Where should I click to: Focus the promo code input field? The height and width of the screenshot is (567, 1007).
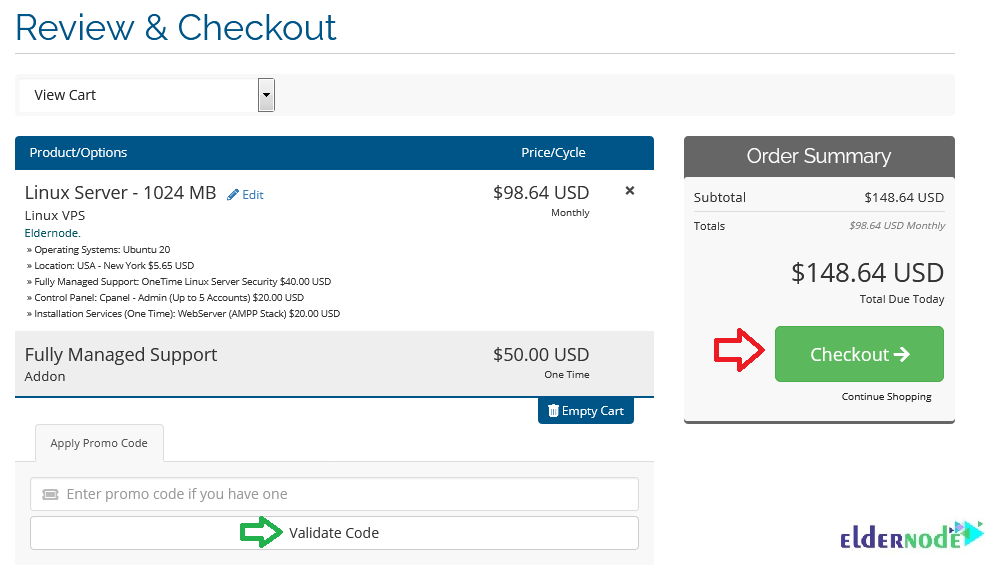(334, 494)
